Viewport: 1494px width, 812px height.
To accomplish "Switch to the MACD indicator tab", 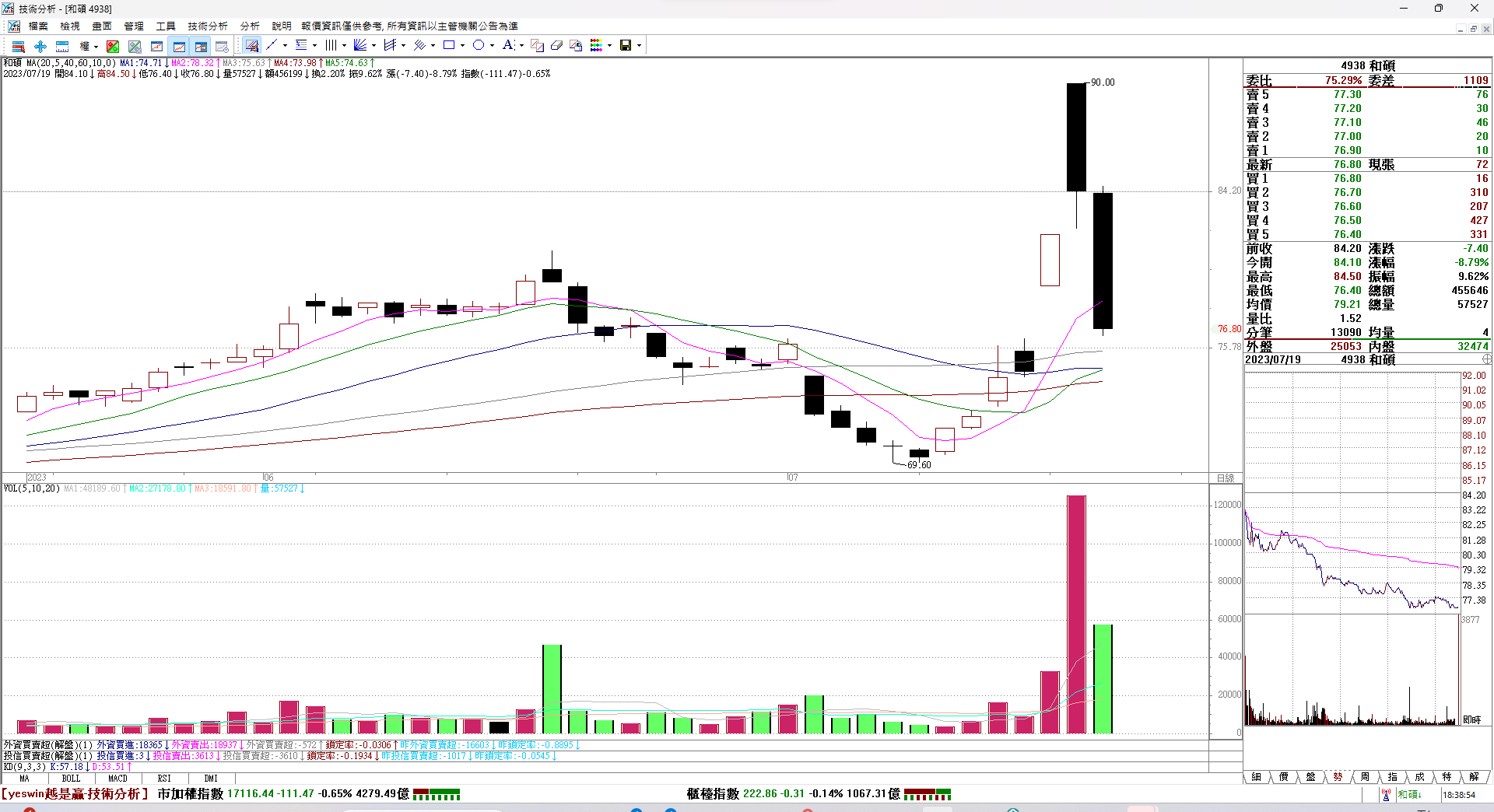I will pyautogui.click(x=117, y=779).
